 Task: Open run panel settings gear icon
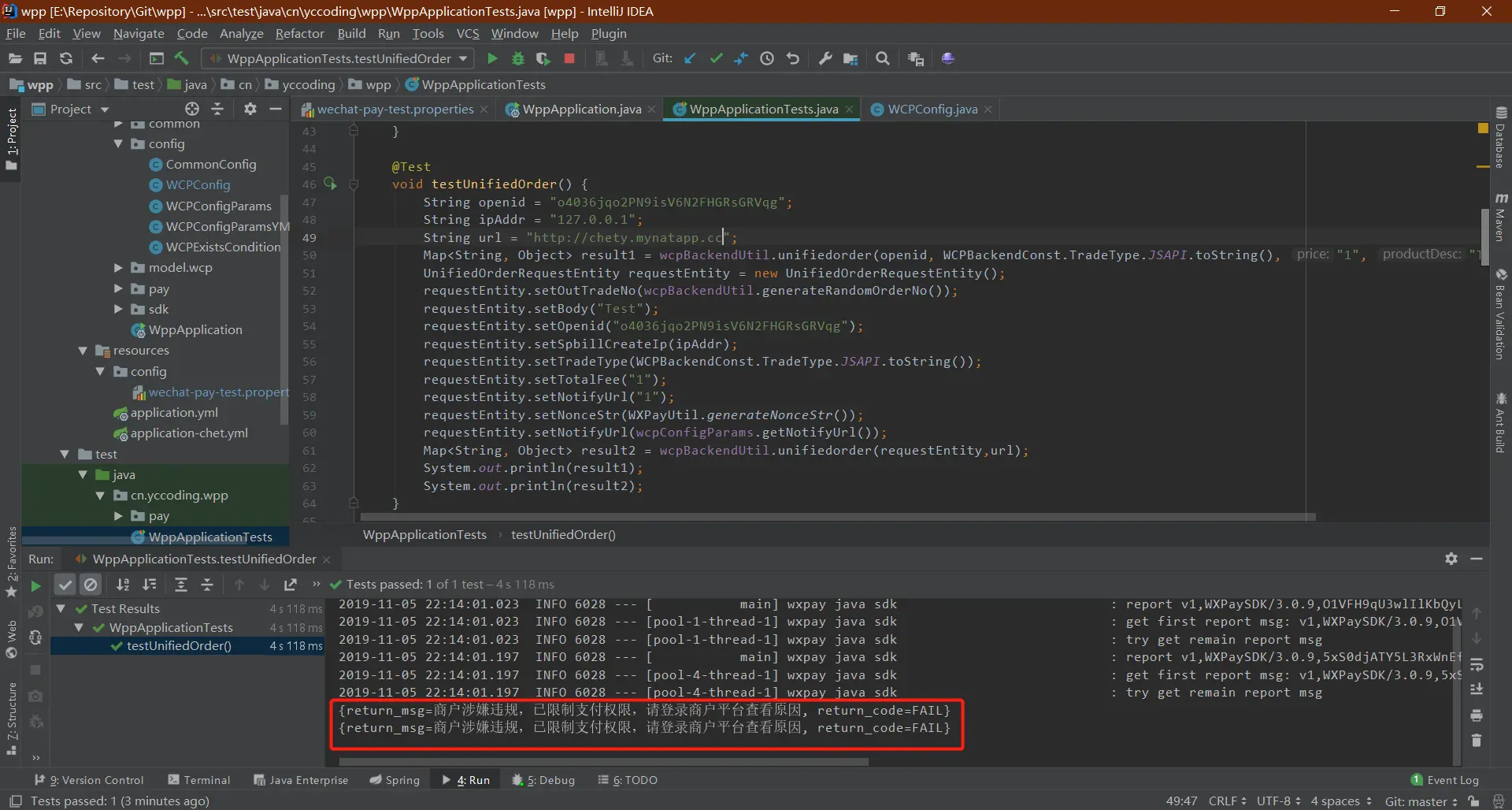(x=1451, y=559)
